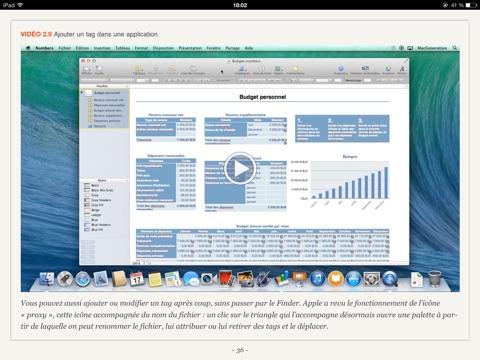Click the Budget personnel sheet title
Screen dimensions: 480x360
pos(263,97)
